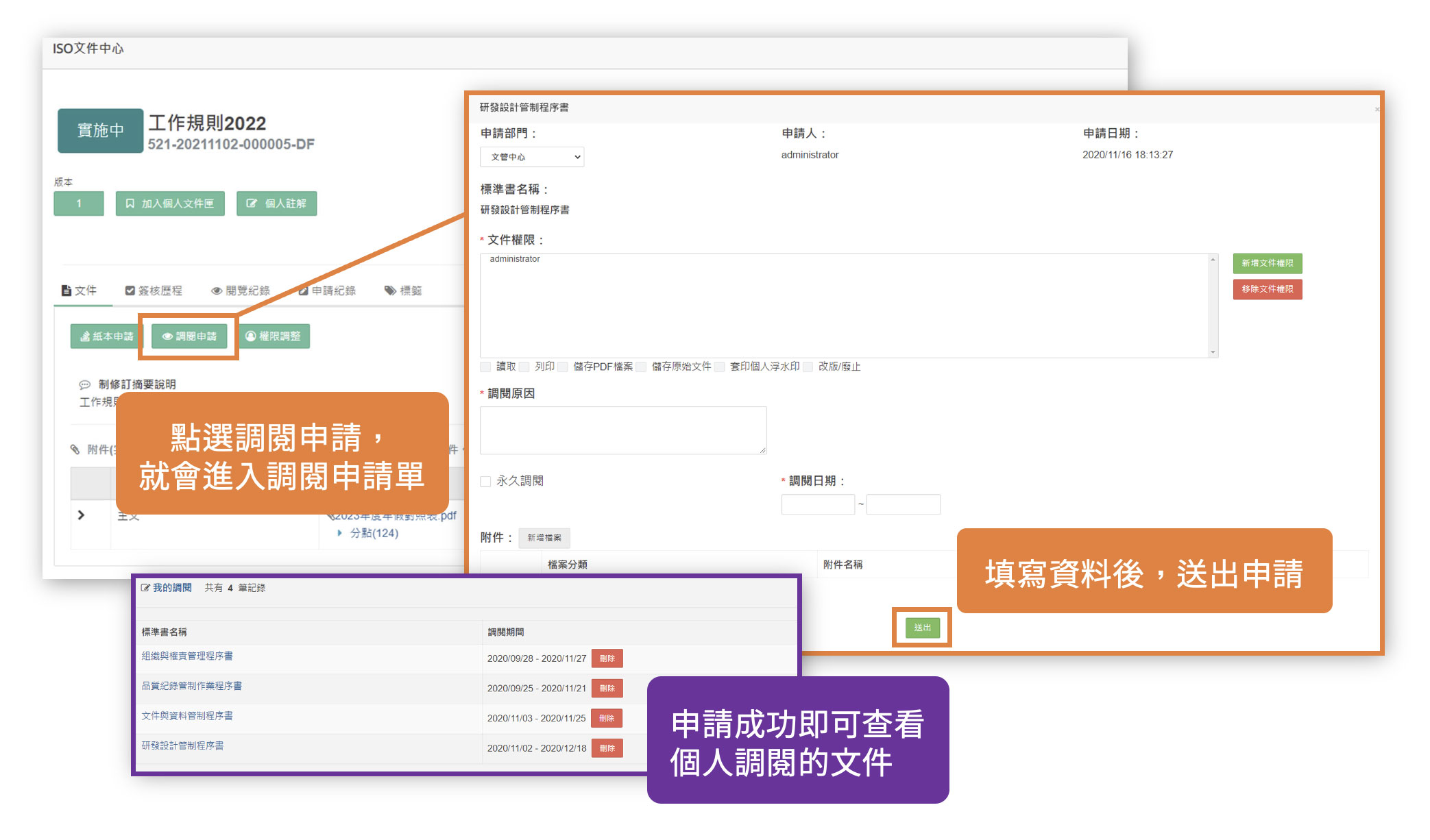Enable the 列印 permission checkbox
The height and width of the screenshot is (840, 1430).
coord(524,367)
